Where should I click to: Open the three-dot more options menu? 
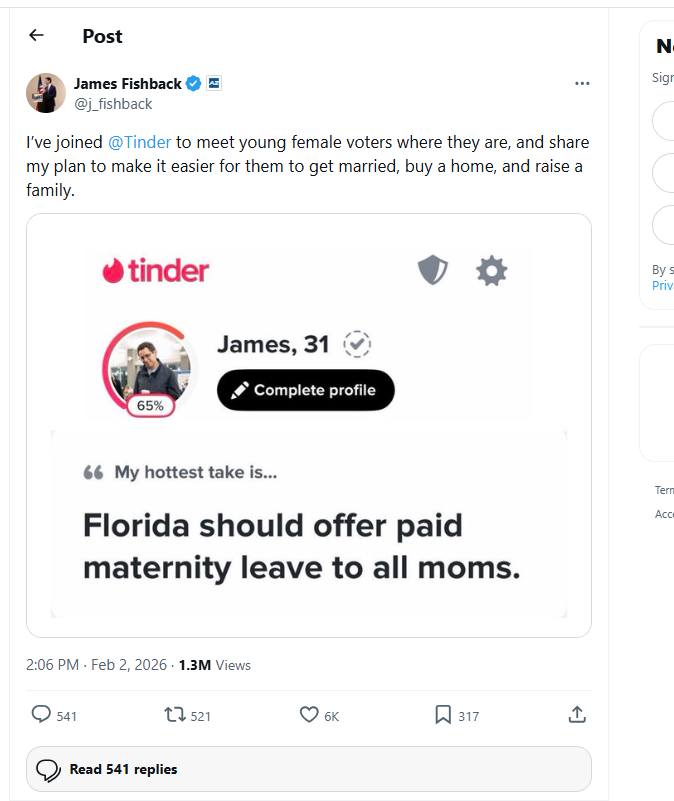(x=582, y=84)
